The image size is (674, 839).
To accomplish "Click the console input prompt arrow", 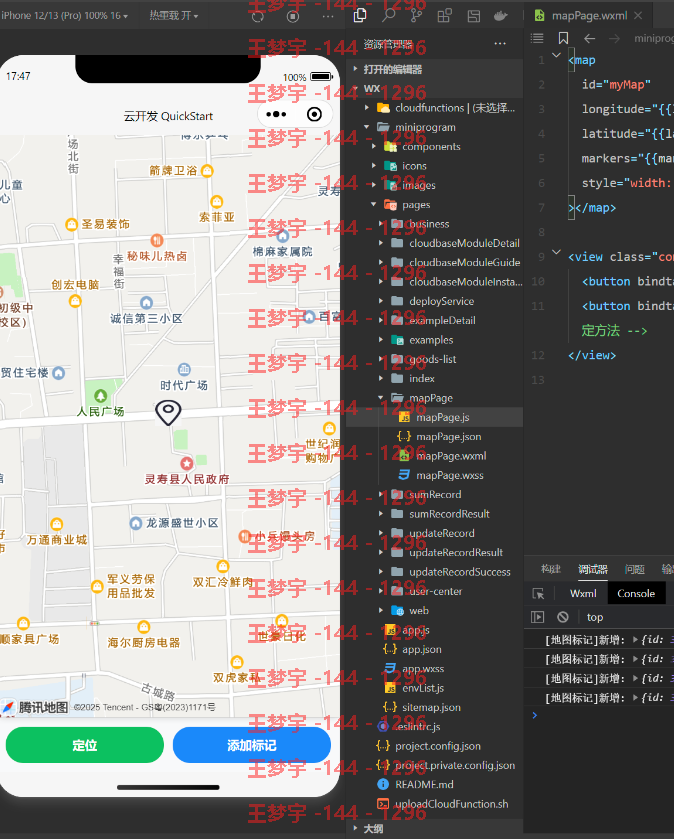I will pos(534,715).
